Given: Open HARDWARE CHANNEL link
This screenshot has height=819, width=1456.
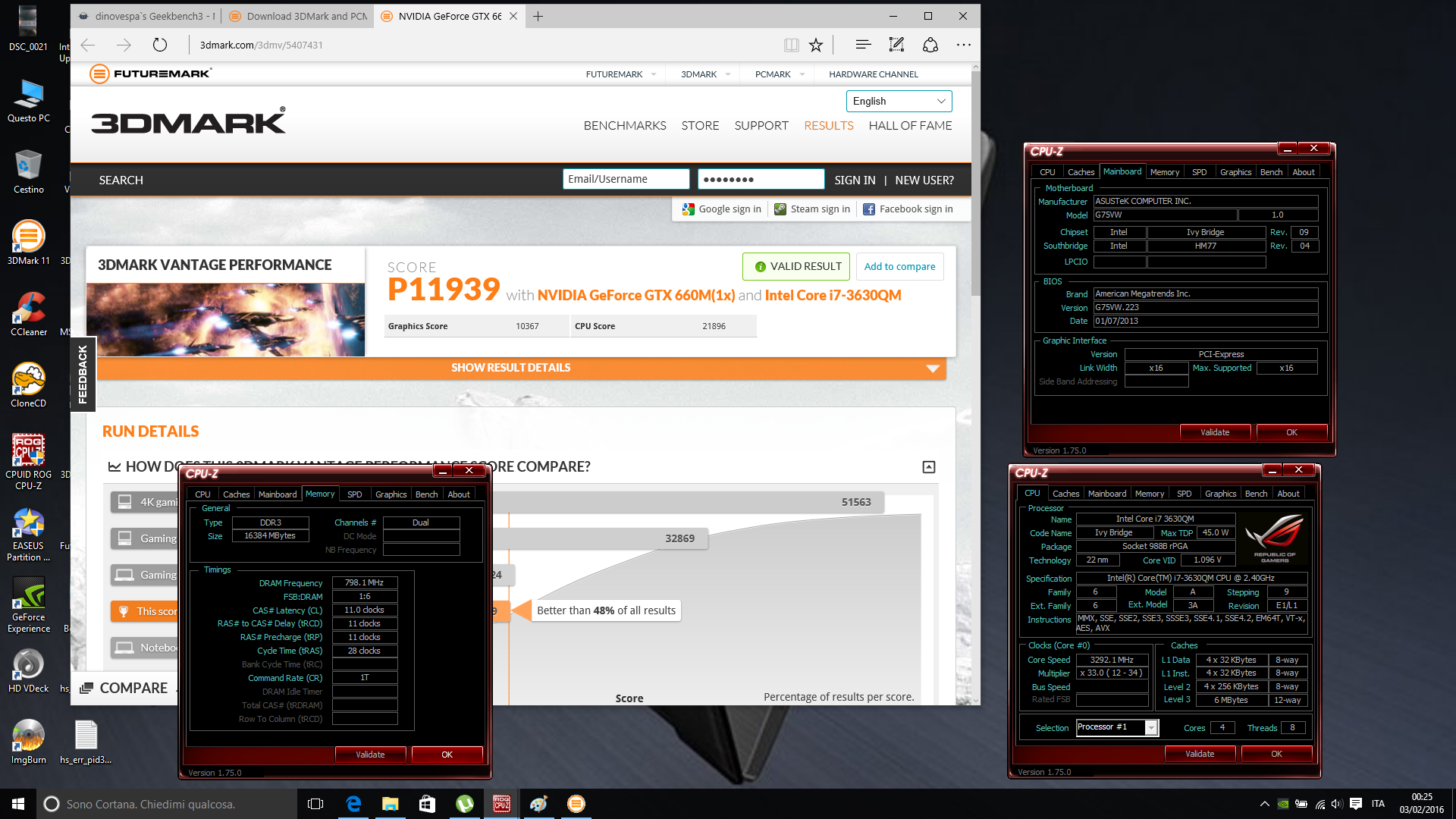Looking at the screenshot, I should (874, 74).
